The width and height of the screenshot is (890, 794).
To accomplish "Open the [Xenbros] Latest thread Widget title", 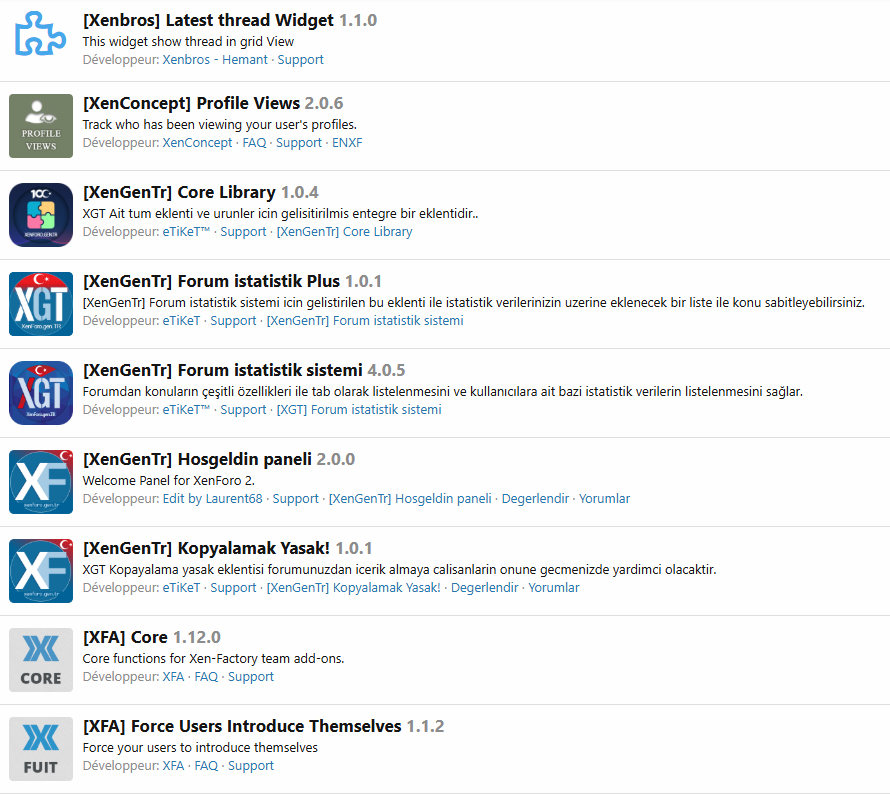I will [x=208, y=20].
